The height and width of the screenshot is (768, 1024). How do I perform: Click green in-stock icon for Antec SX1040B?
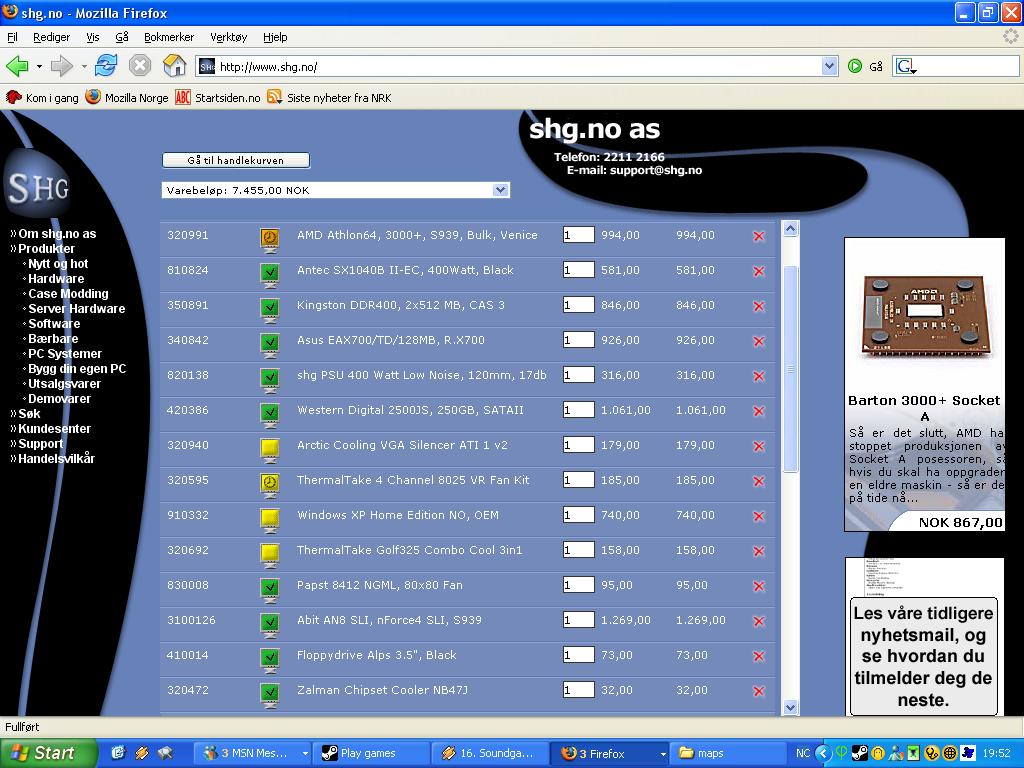270,274
